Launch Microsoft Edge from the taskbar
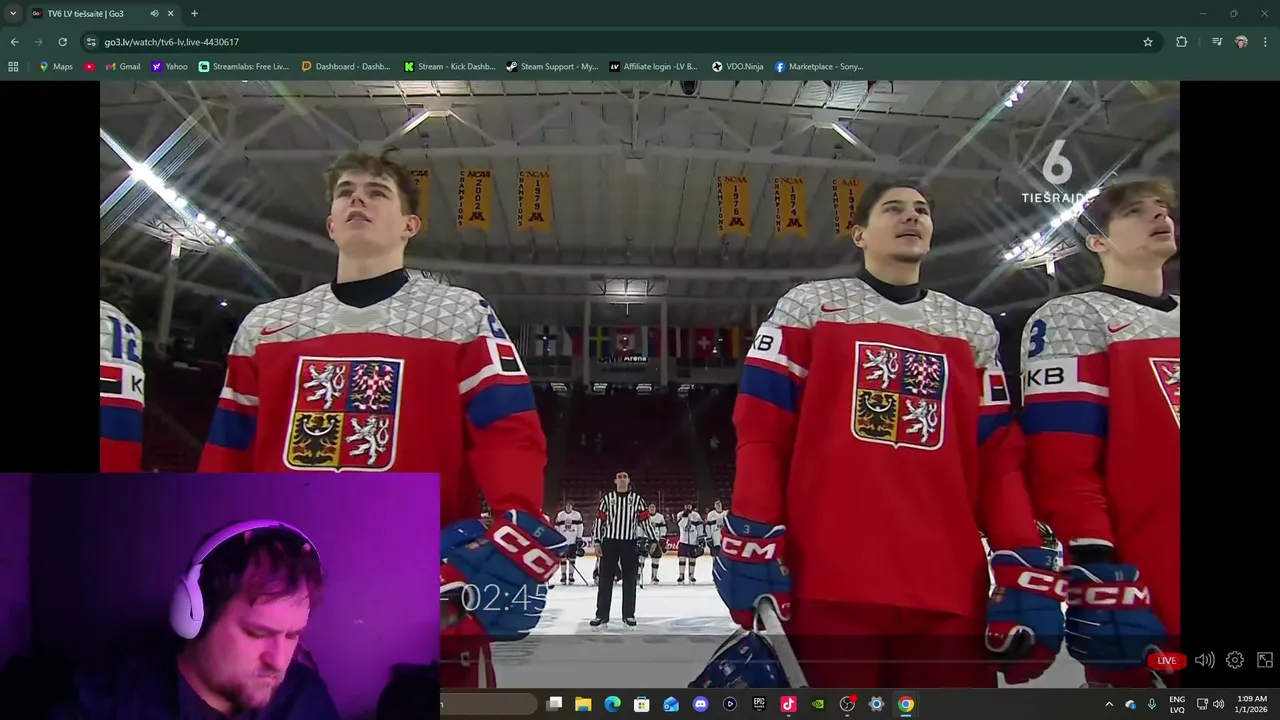 pos(612,704)
